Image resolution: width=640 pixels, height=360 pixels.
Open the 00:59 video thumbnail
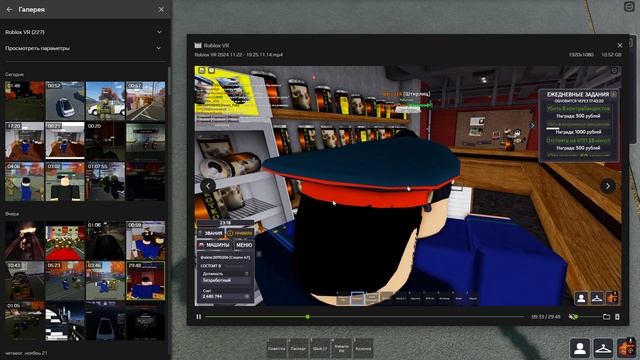click(146, 240)
